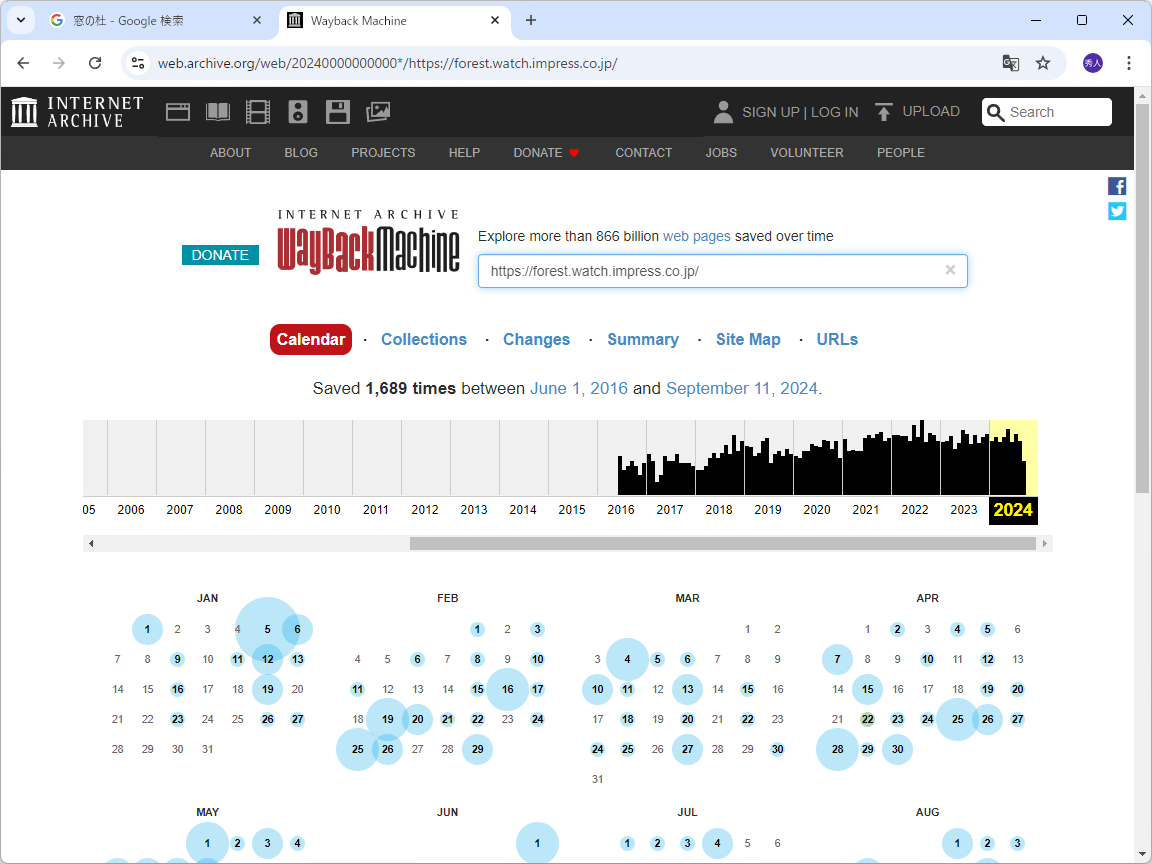Click the DONATE button
This screenshot has width=1152, height=864.
click(220, 255)
